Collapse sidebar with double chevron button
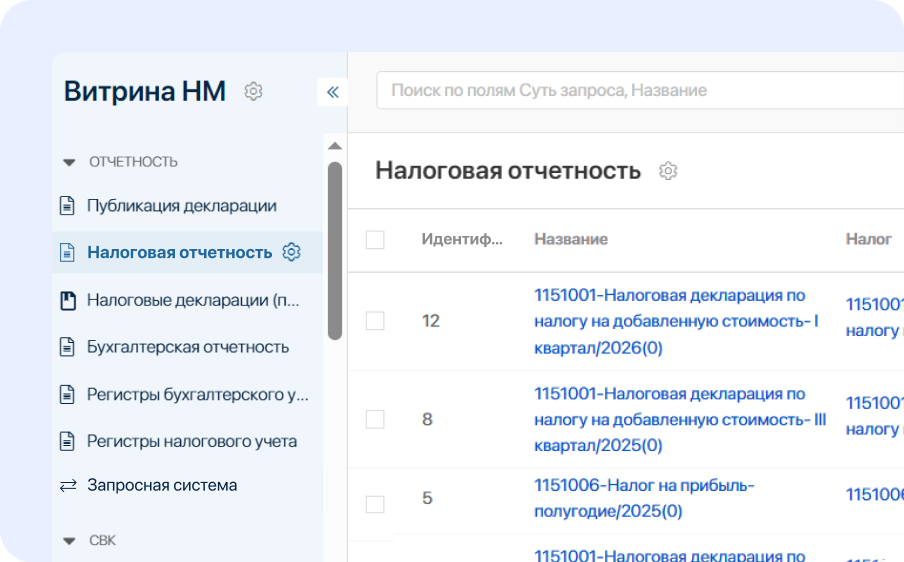The height and width of the screenshot is (562, 904). click(x=333, y=92)
